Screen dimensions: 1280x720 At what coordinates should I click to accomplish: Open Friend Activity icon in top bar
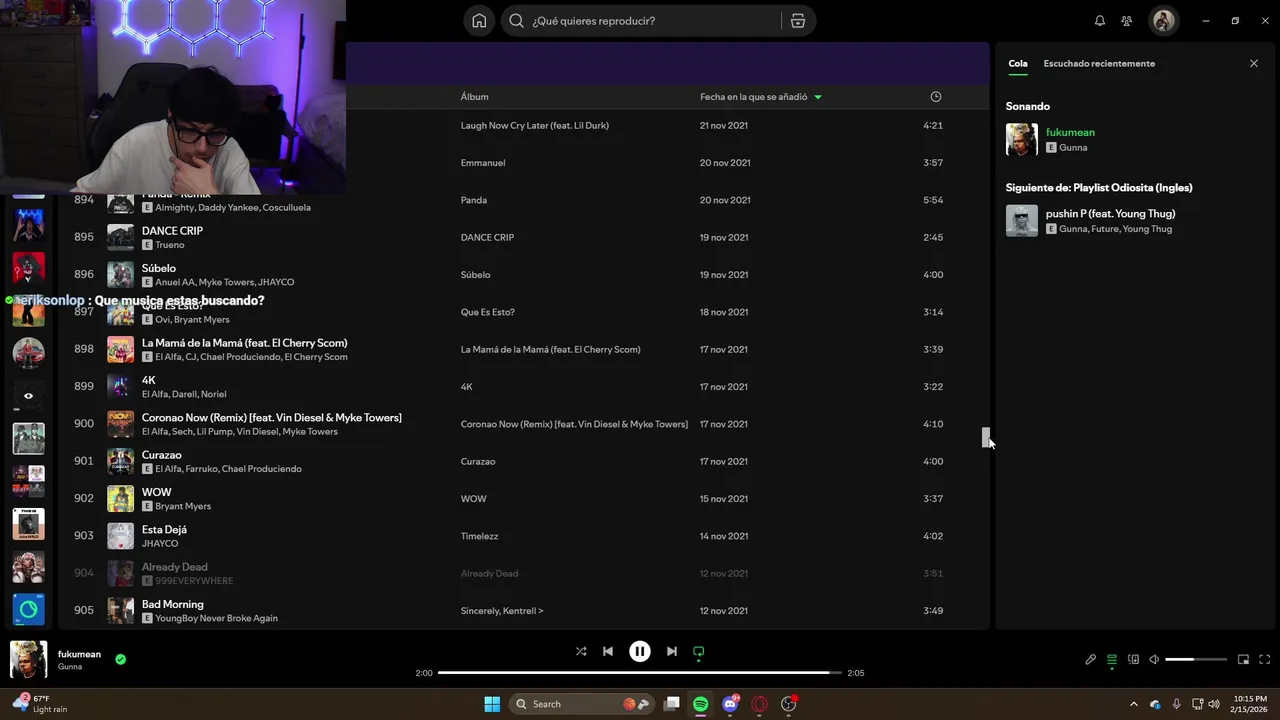coord(1127,21)
